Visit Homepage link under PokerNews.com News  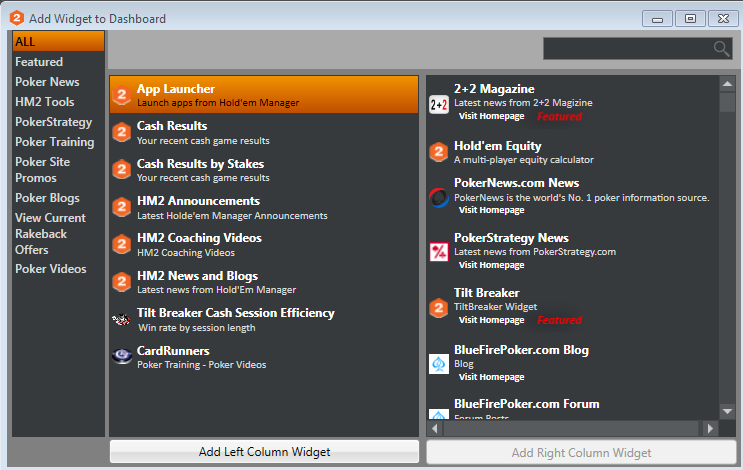point(491,210)
